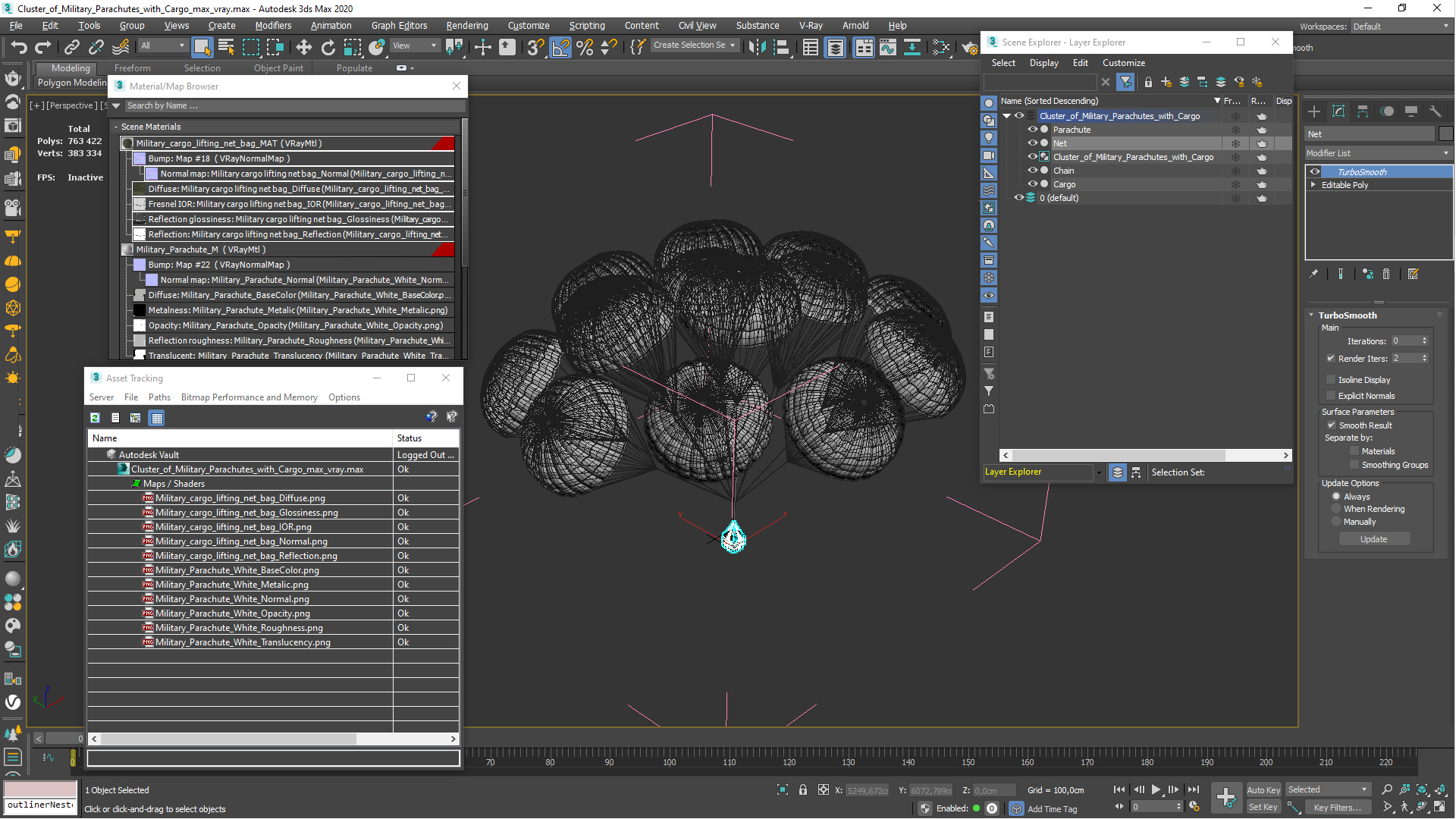Toggle the Layer Explorer toolbar icon
This screenshot has width=1456, height=819.
835,47
